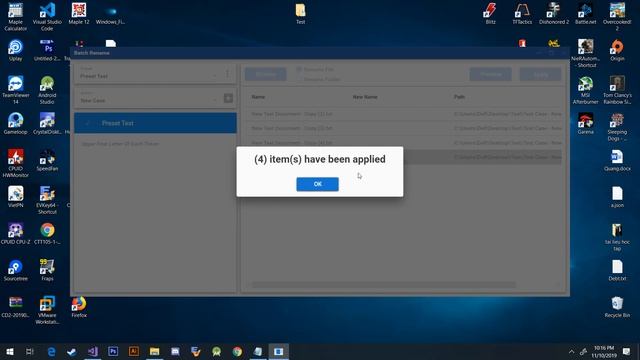Image resolution: width=640 pixels, height=360 pixels.
Task: Select the Test folder on desktop
Action: pyautogui.click(x=300, y=14)
